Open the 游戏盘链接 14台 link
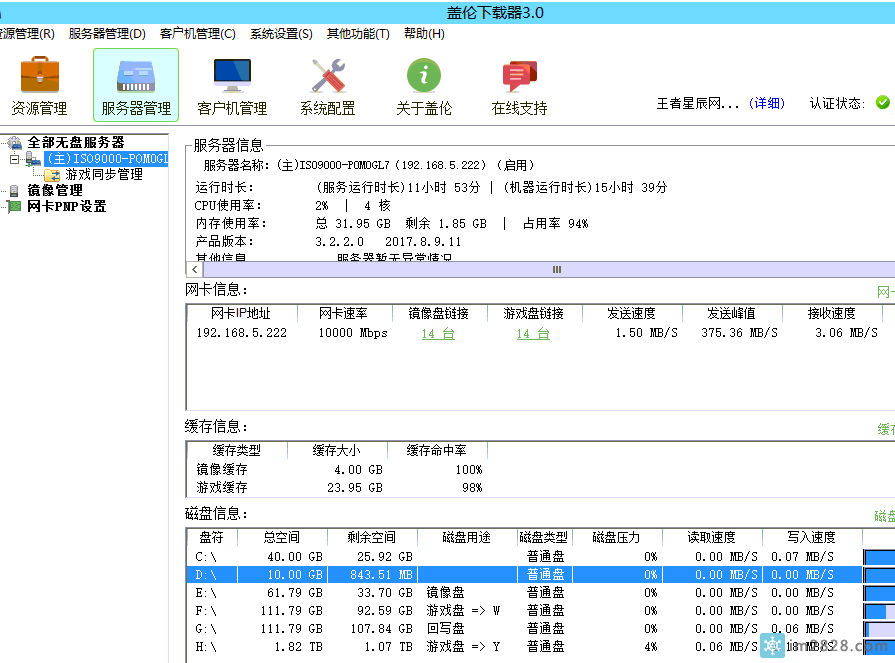 [534, 336]
